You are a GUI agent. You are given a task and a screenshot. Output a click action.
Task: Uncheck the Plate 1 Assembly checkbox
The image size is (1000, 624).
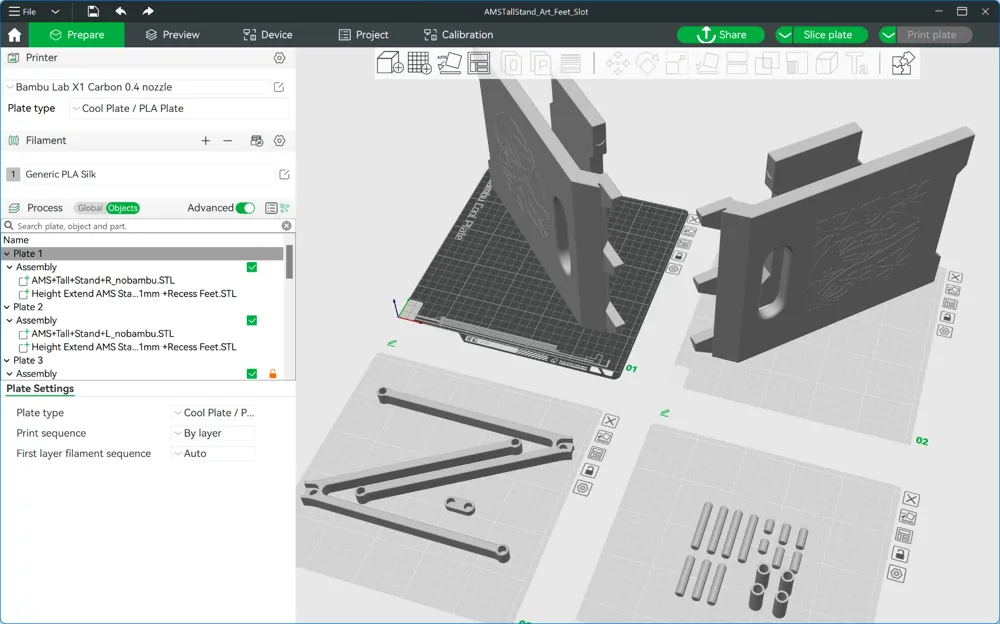coord(252,267)
